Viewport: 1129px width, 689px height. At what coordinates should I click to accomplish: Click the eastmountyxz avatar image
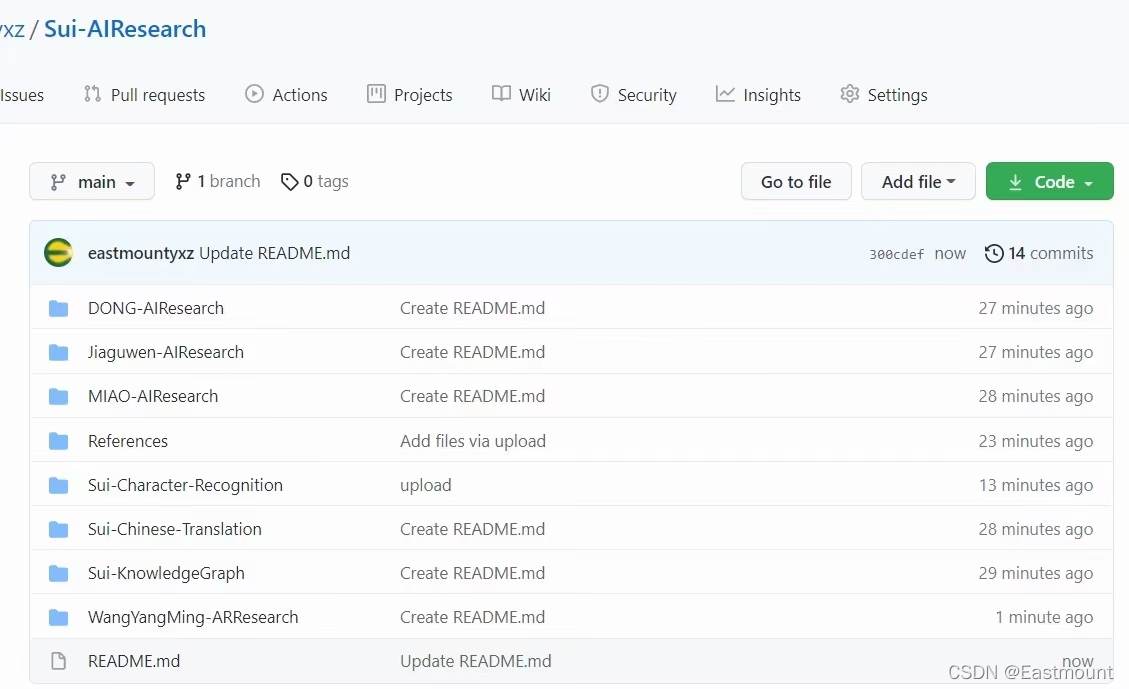[x=58, y=253]
